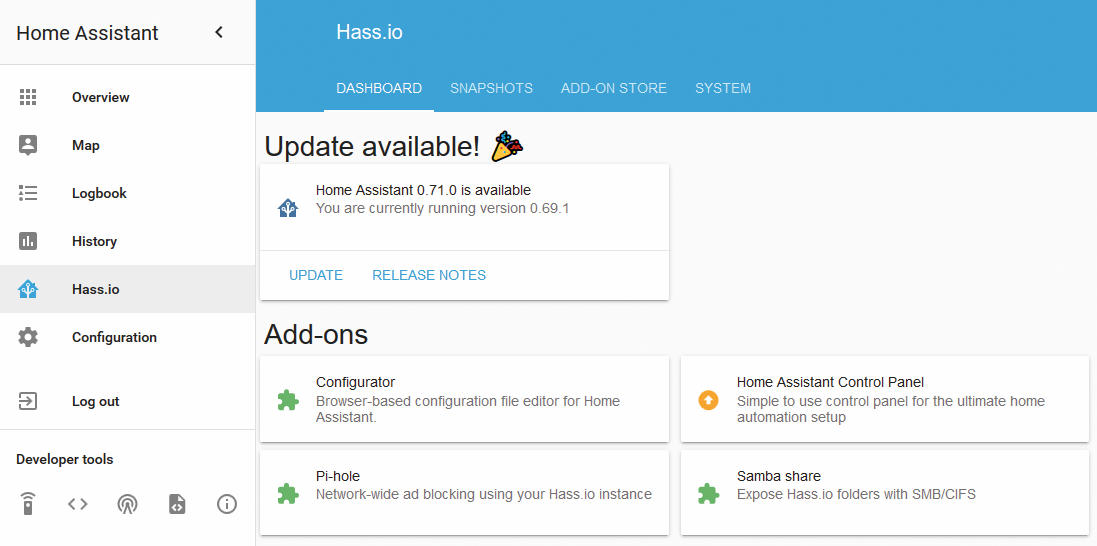Image resolution: width=1097 pixels, height=546 pixels.
Task: Open the Services remote developer tool
Action: tap(28, 503)
